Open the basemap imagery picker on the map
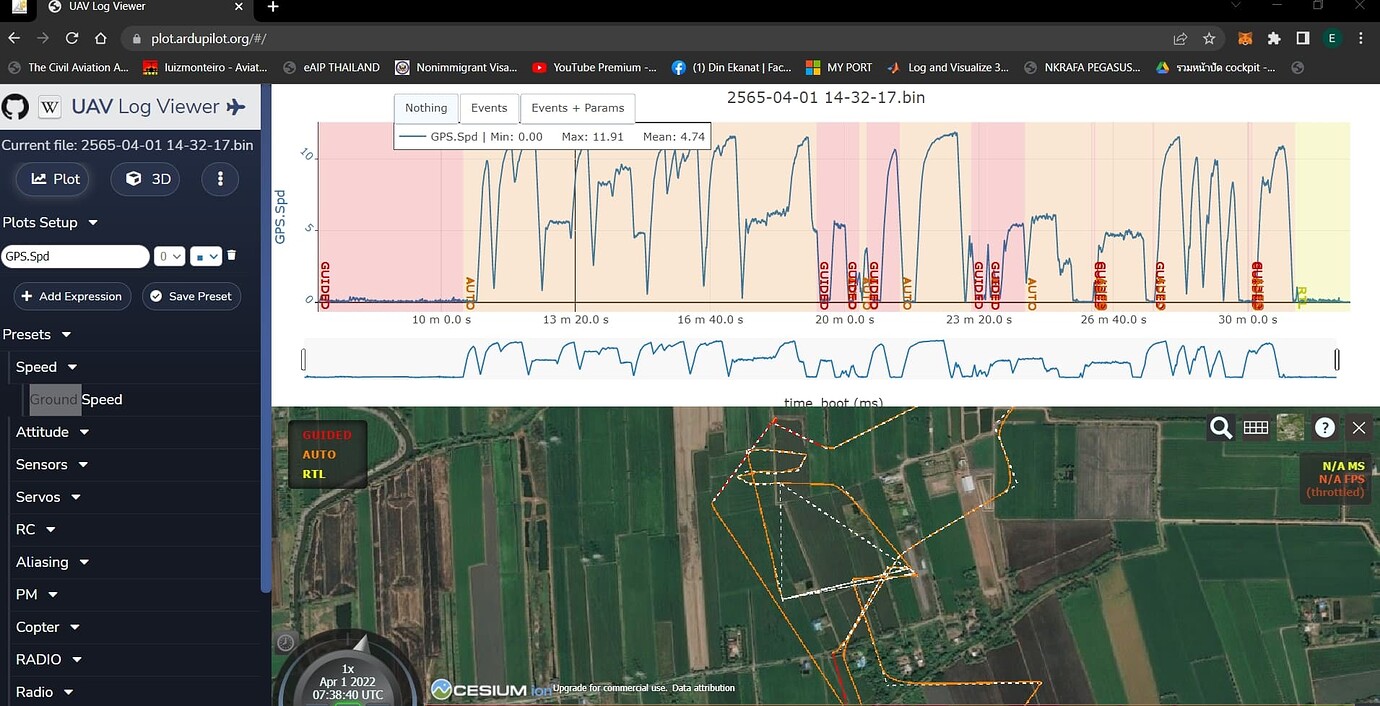1380x706 pixels. [1290, 427]
